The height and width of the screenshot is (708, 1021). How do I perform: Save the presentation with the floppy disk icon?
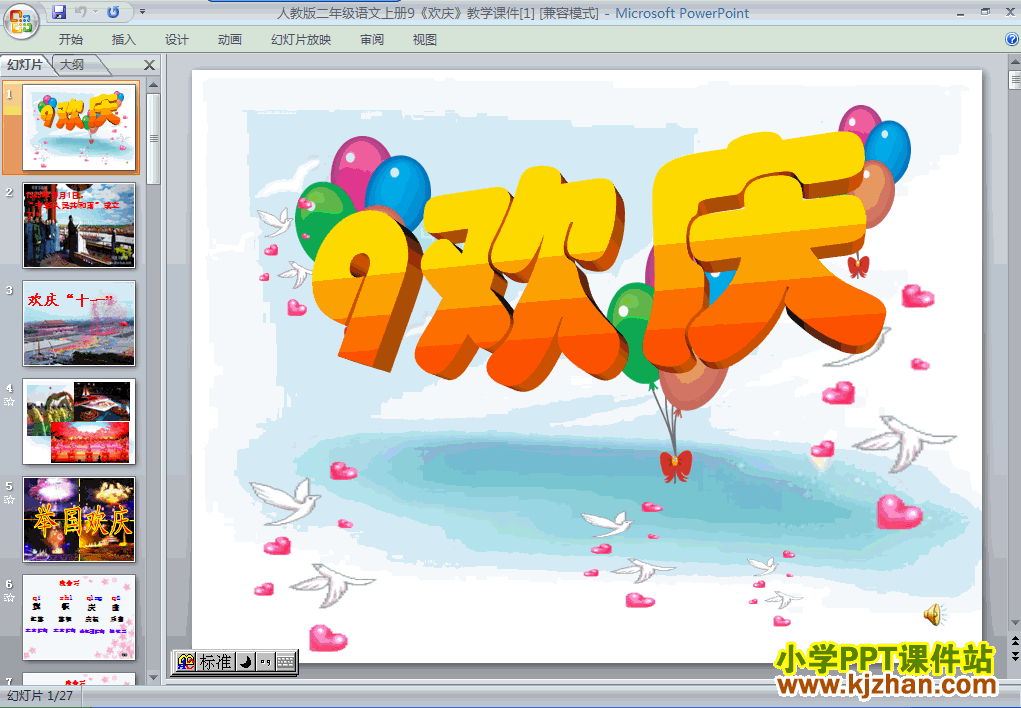click(59, 12)
